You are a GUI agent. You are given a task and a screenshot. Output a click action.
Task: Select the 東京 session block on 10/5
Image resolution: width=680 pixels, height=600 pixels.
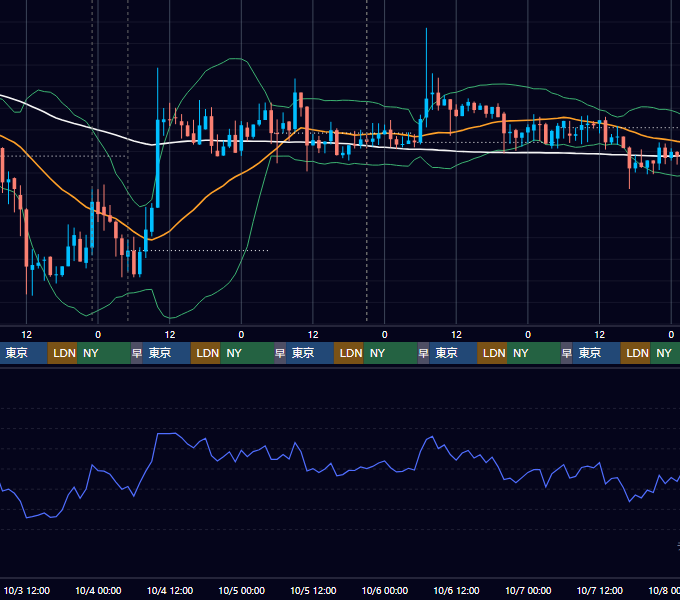pos(310,353)
